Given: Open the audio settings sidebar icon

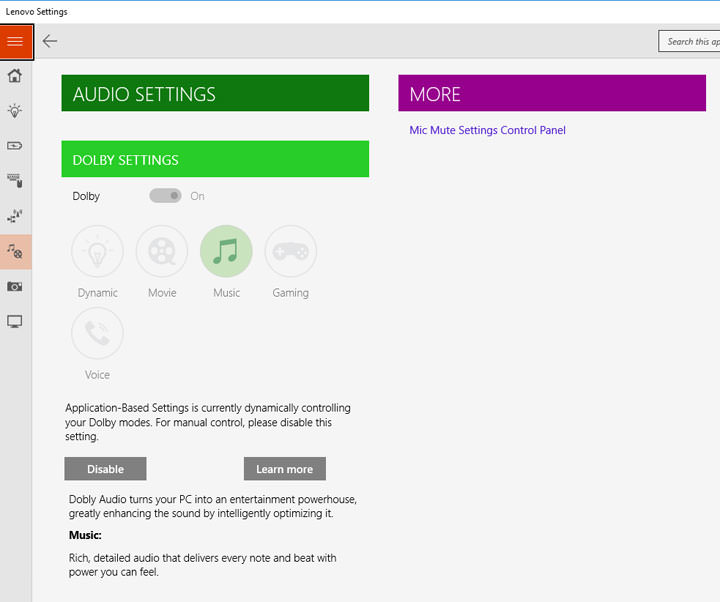Looking at the screenshot, I should 15,251.
